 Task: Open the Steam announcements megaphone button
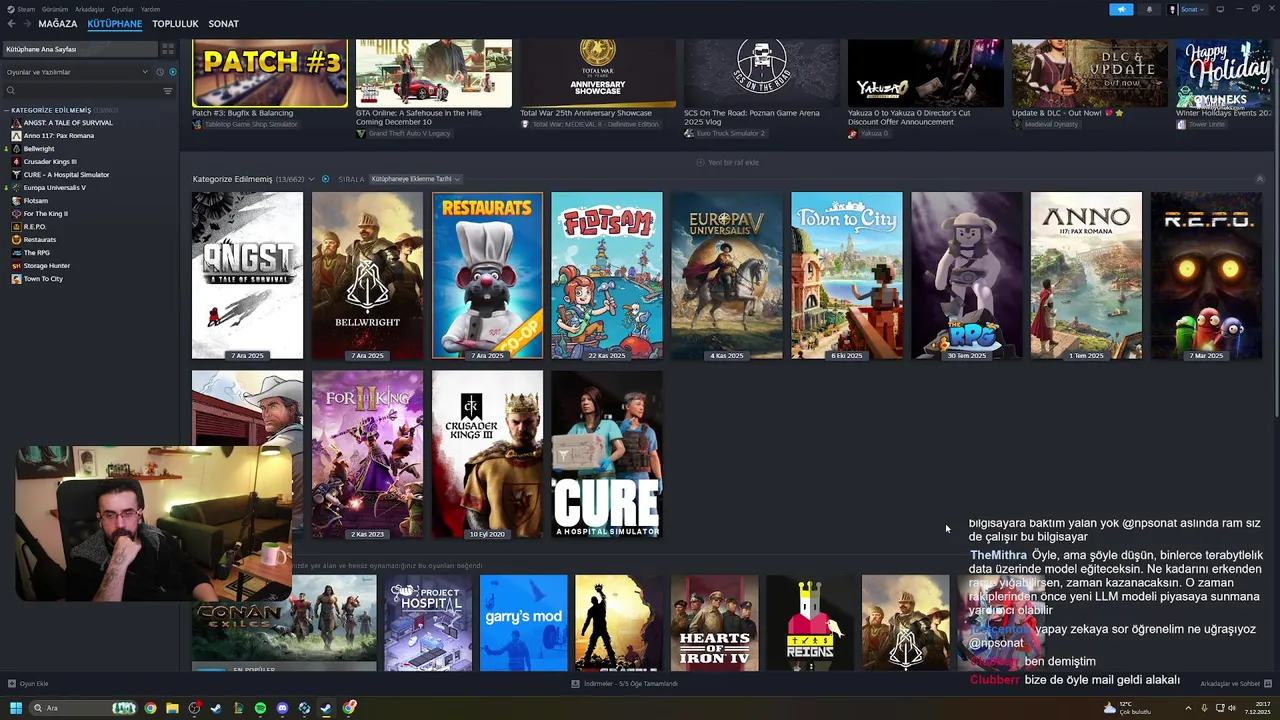pos(1121,9)
